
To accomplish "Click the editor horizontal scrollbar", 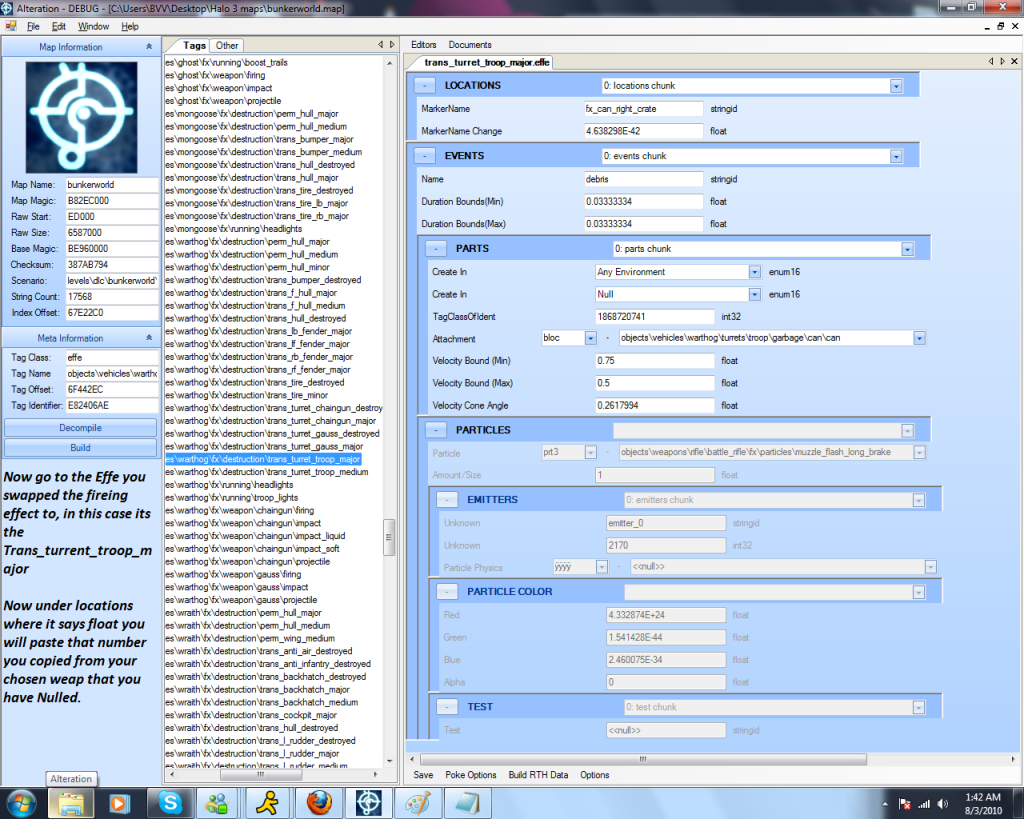I will pyautogui.click(x=643, y=759).
